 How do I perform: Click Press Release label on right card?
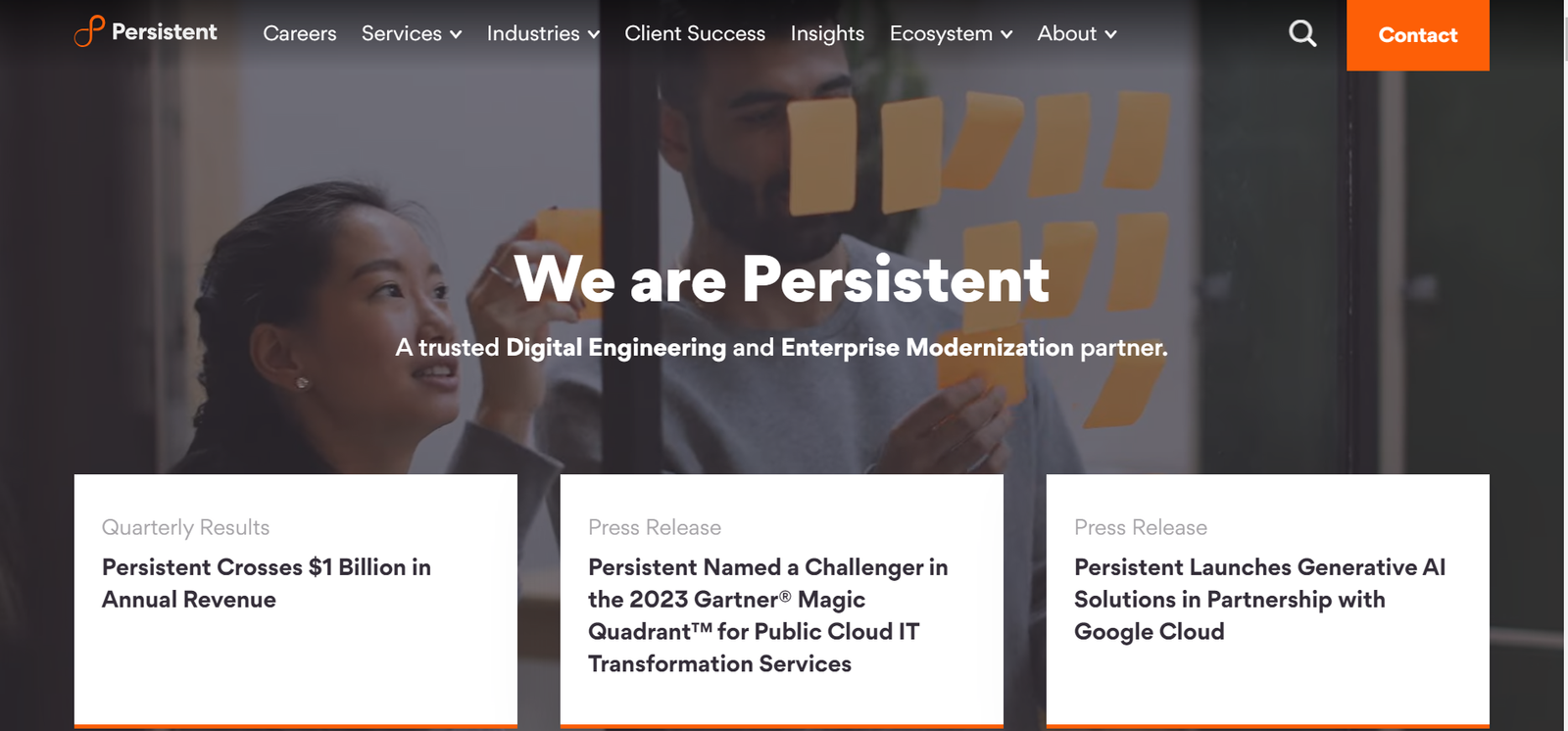pos(1141,527)
